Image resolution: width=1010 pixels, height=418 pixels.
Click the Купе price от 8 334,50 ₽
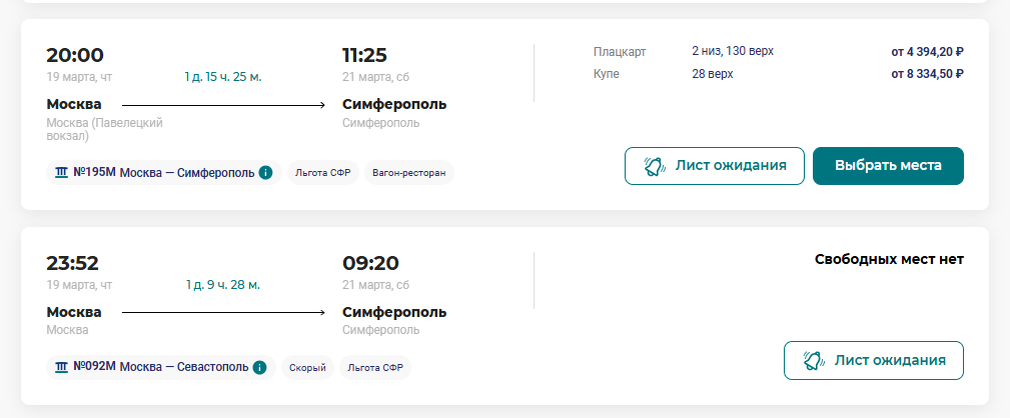(927, 73)
